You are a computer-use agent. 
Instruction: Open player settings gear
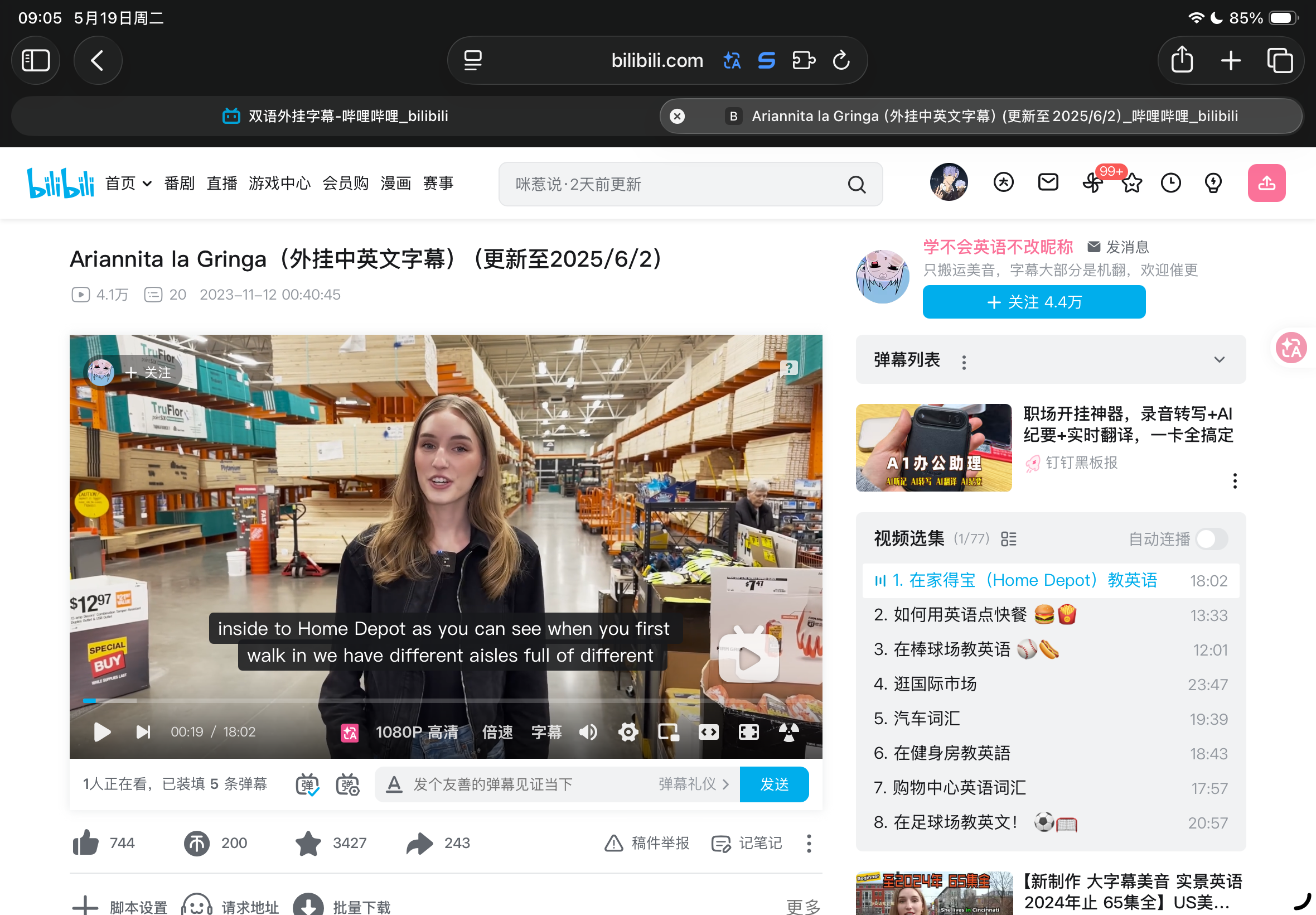point(628,732)
